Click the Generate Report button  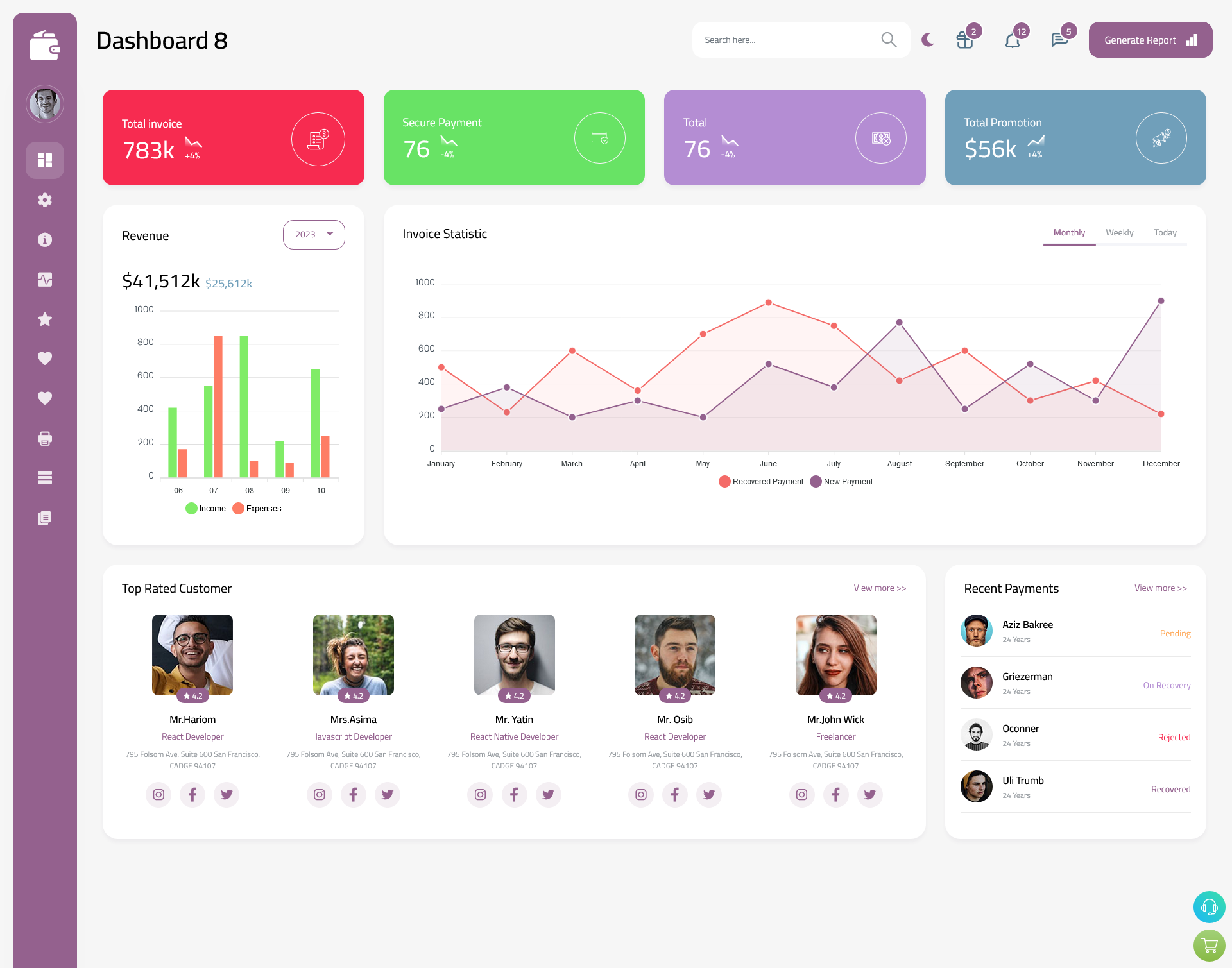coord(1147,40)
